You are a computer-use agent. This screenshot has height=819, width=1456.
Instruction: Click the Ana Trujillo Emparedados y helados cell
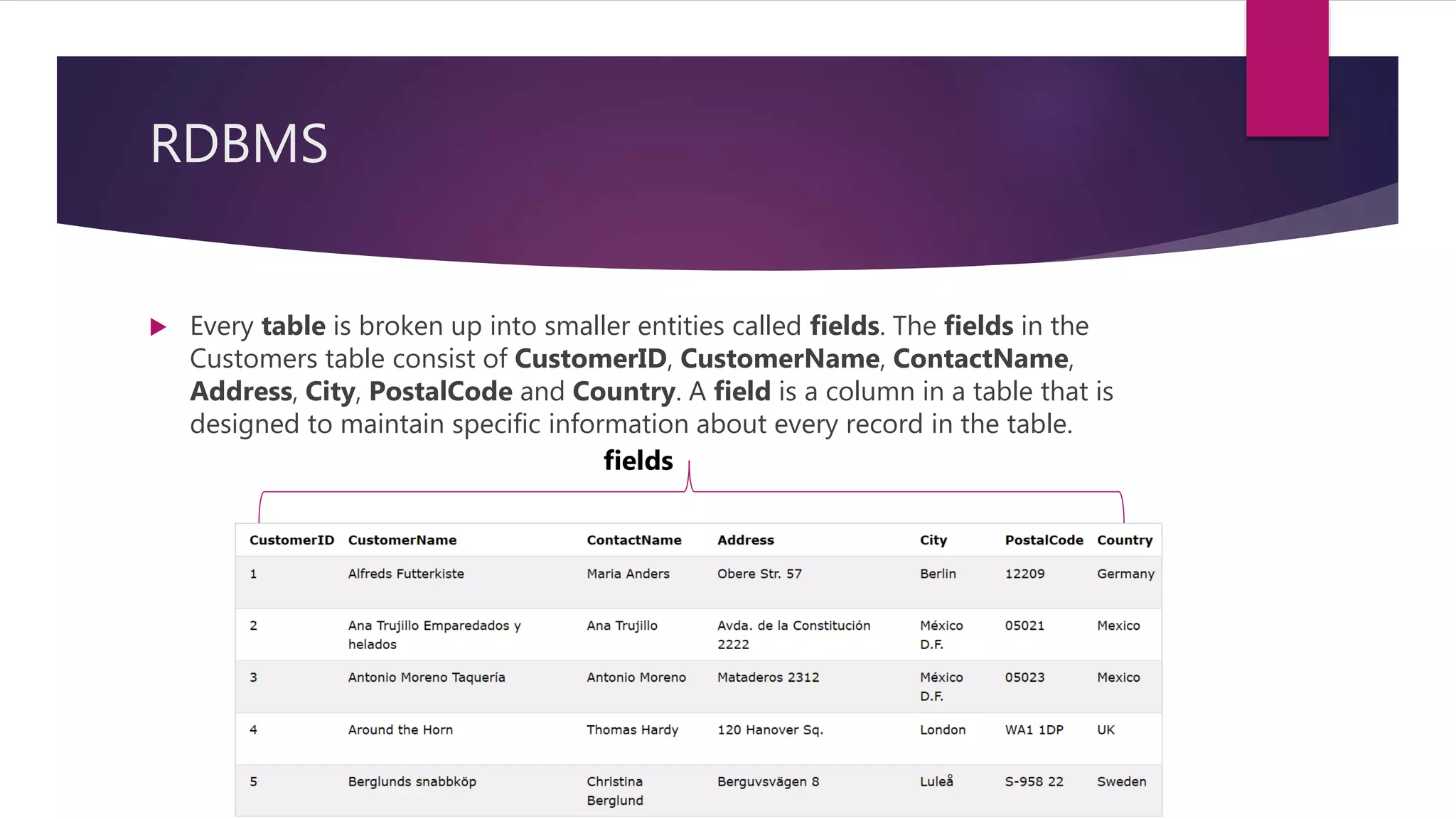coord(434,635)
